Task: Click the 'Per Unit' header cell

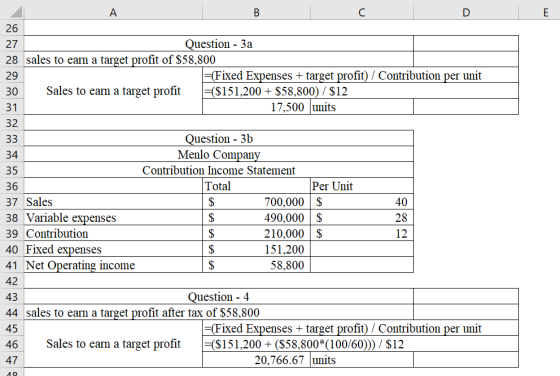Action: 362,186
